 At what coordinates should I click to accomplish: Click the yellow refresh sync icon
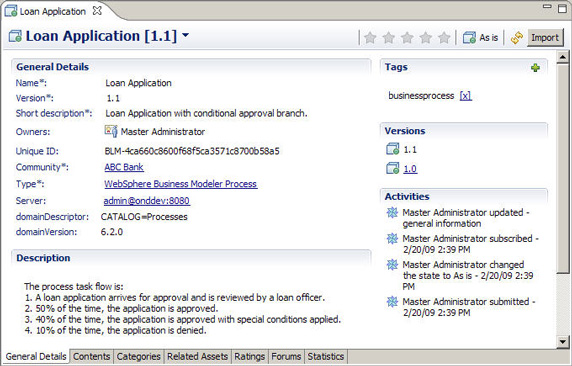tap(517, 38)
